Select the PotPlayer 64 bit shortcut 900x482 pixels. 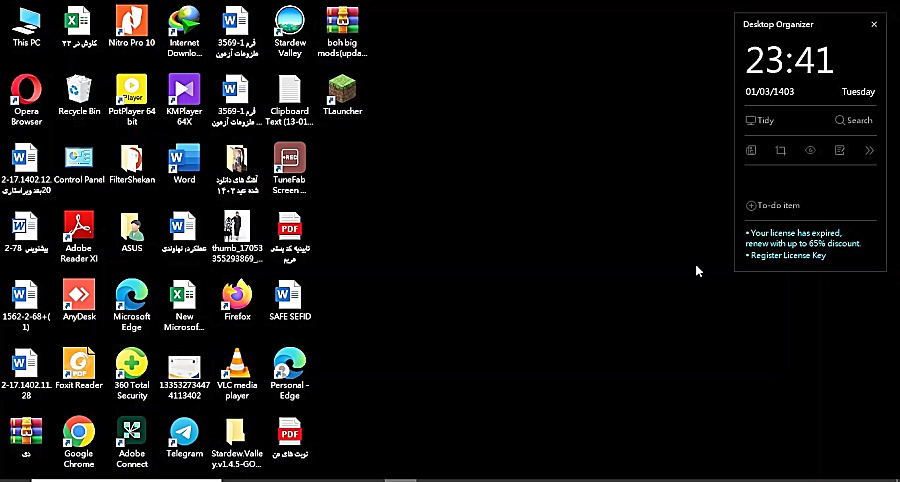131,100
